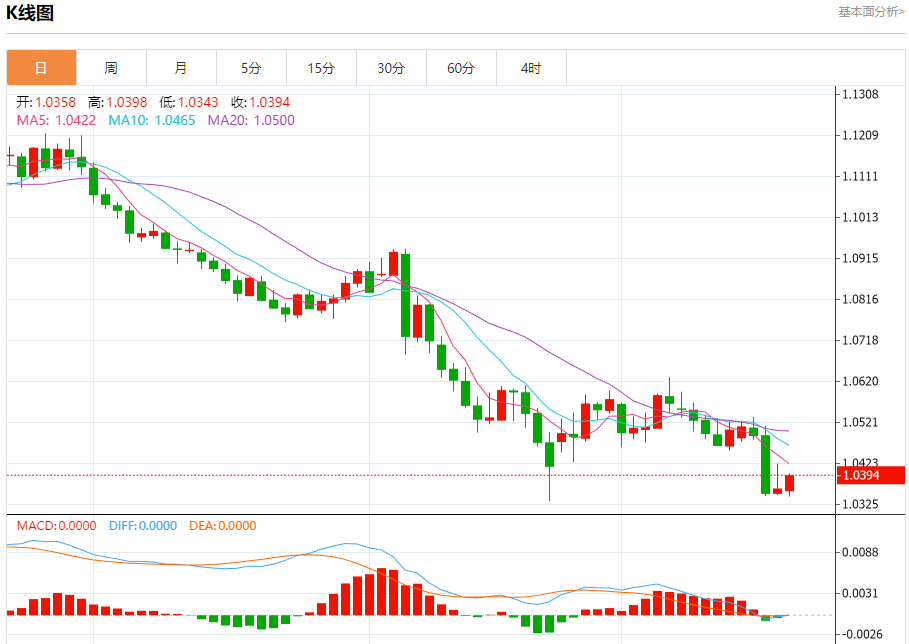Click the red current price tag 1.0394

click(x=871, y=475)
